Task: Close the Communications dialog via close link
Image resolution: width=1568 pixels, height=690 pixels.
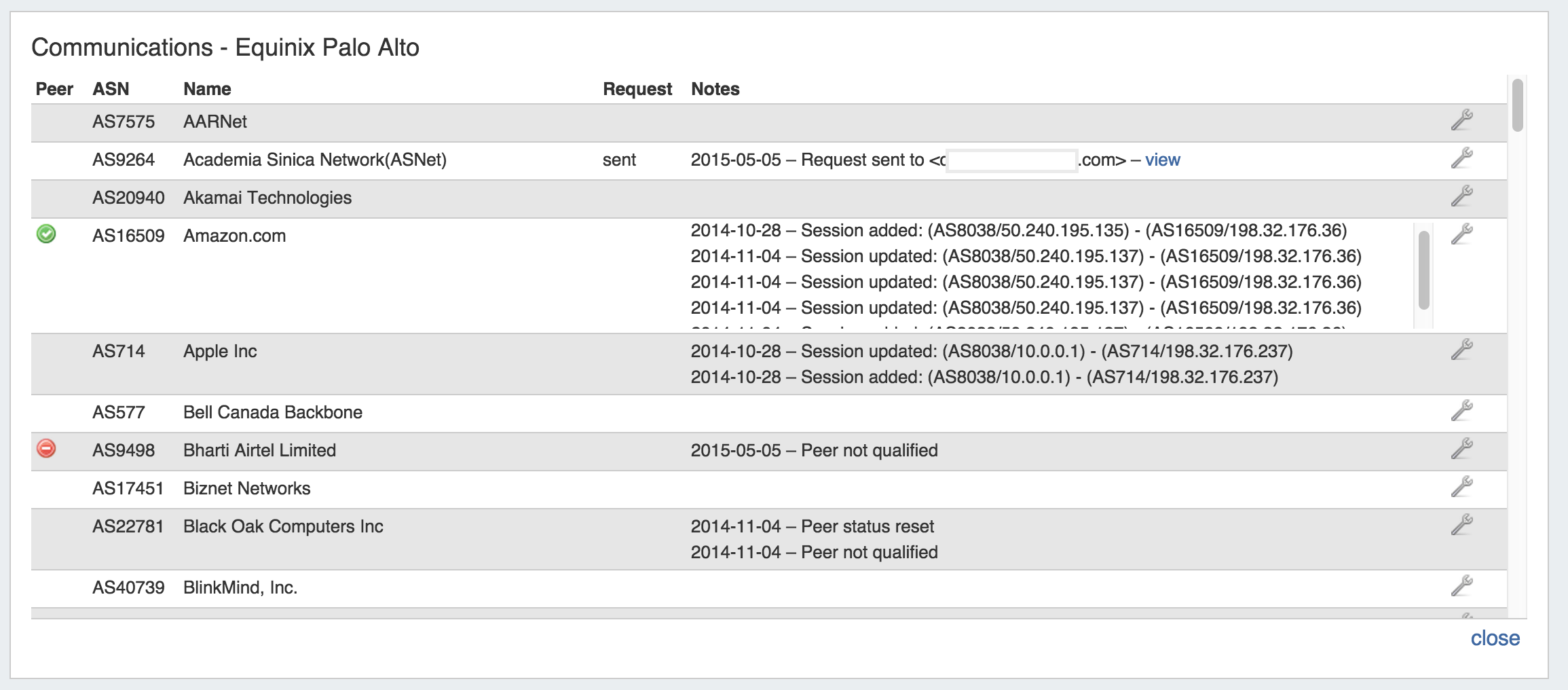Action: pos(1495,638)
